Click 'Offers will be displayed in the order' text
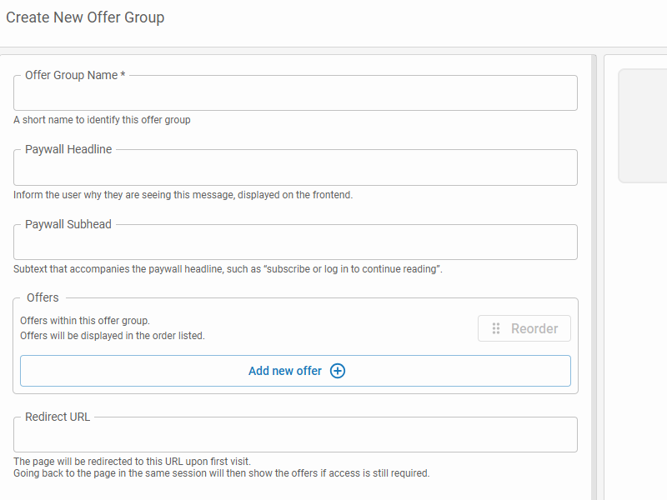This screenshot has width=667, height=500. (x=112, y=336)
